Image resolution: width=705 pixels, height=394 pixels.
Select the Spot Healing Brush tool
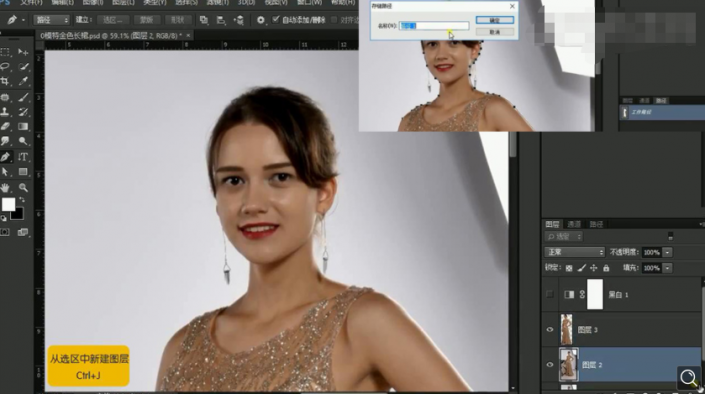click(5, 97)
